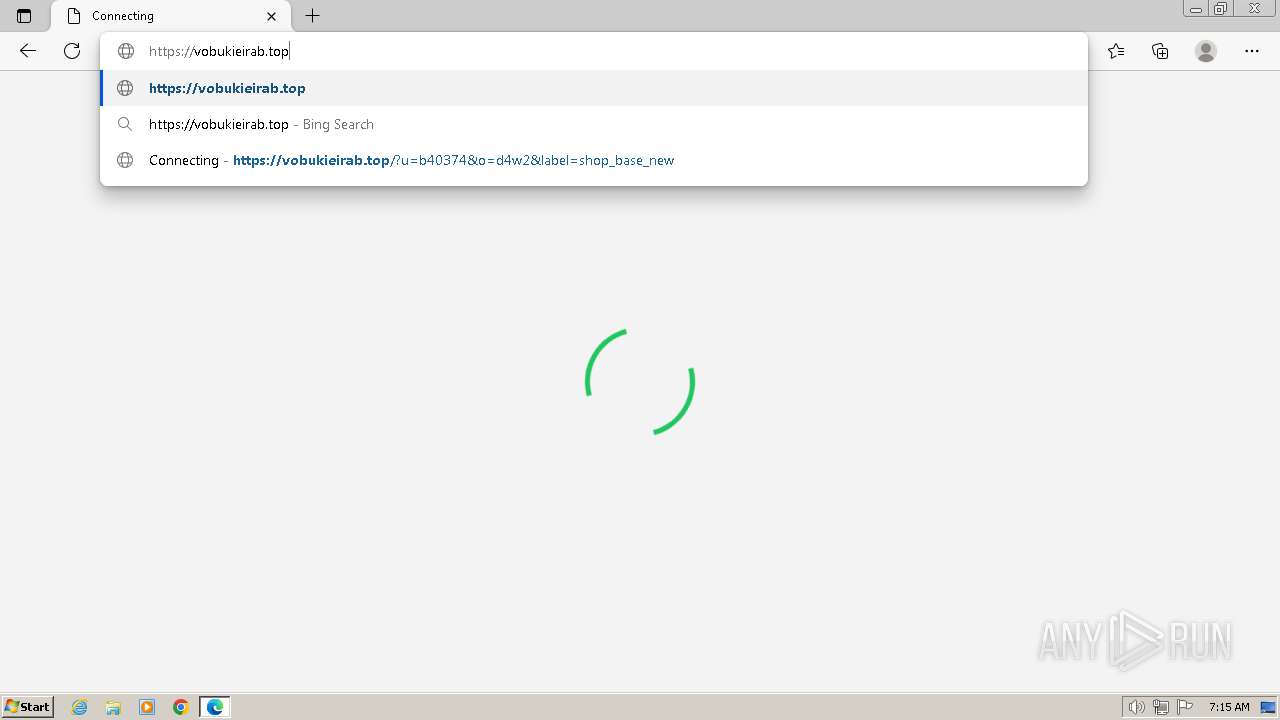Open the network tray icon

1161,707
